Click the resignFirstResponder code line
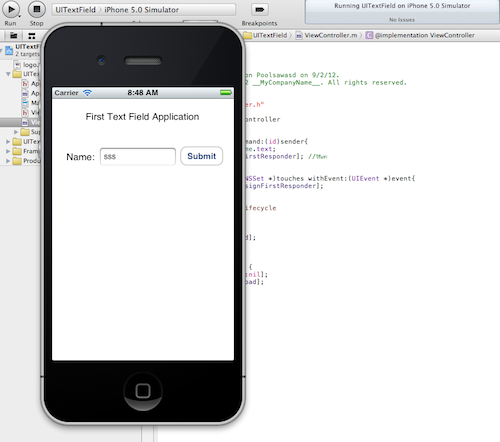This screenshot has height=442, width=500. coord(284,186)
